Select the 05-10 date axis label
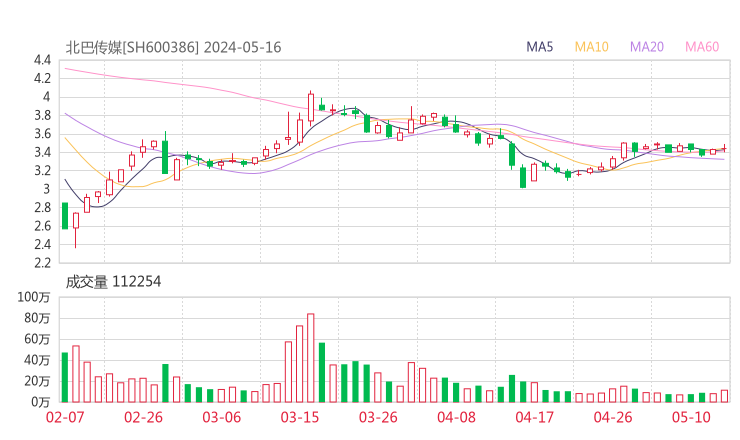The image size is (740, 440). [691, 417]
